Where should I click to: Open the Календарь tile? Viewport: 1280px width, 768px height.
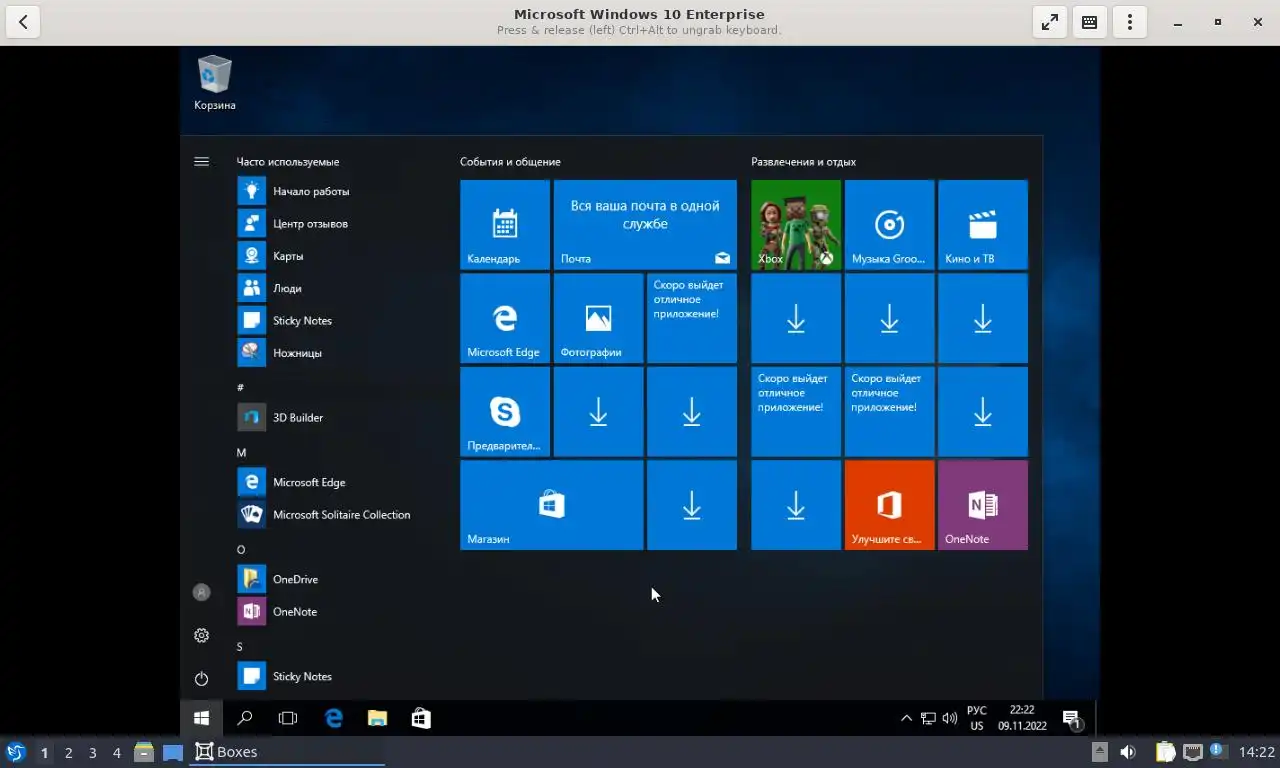(x=505, y=225)
